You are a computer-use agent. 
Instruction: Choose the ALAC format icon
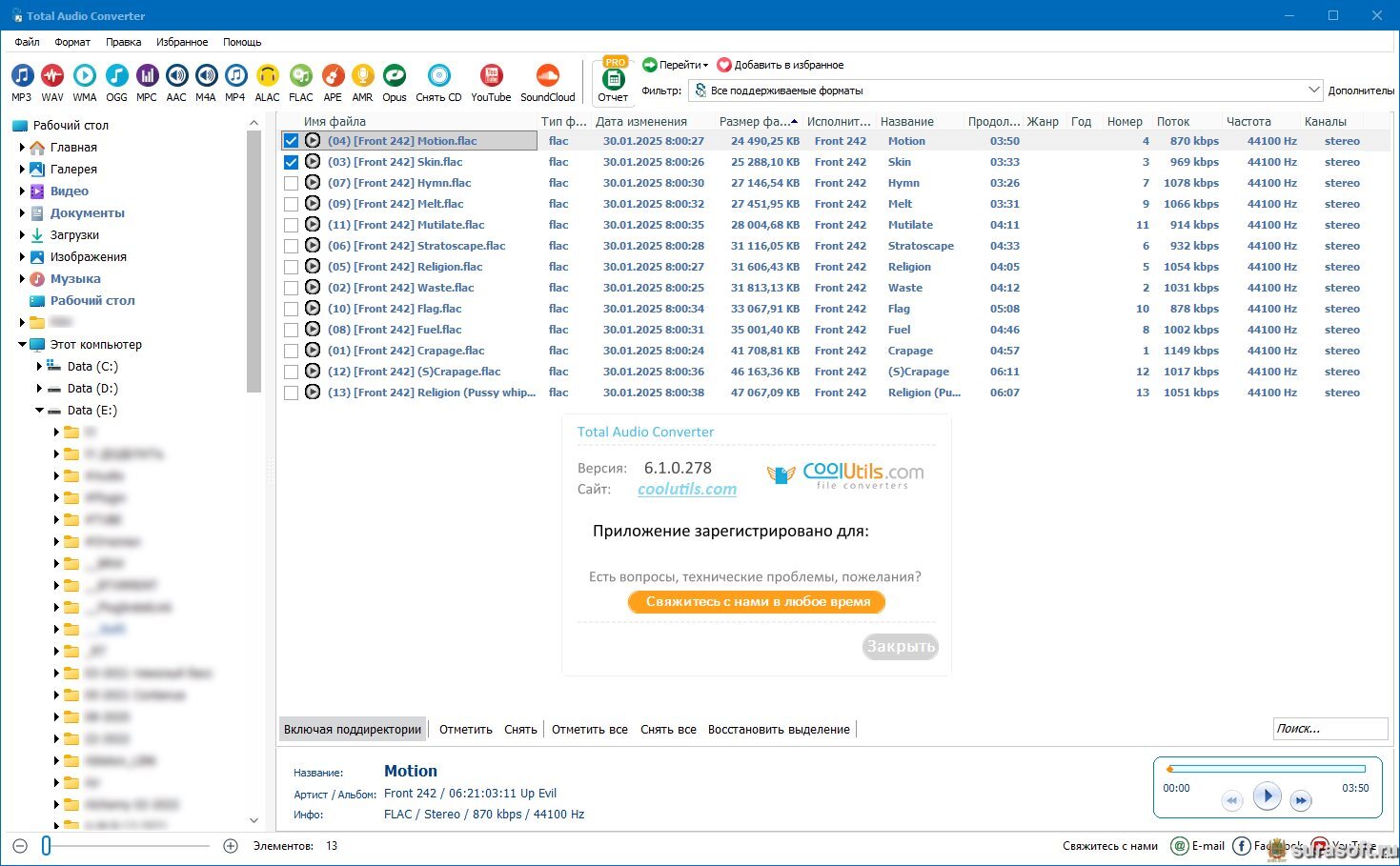[x=268, y=76]
